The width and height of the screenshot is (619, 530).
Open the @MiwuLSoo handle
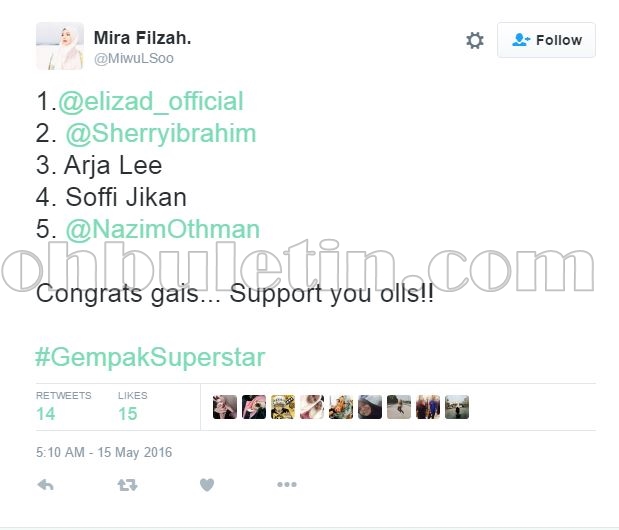[x=133, y=58]
